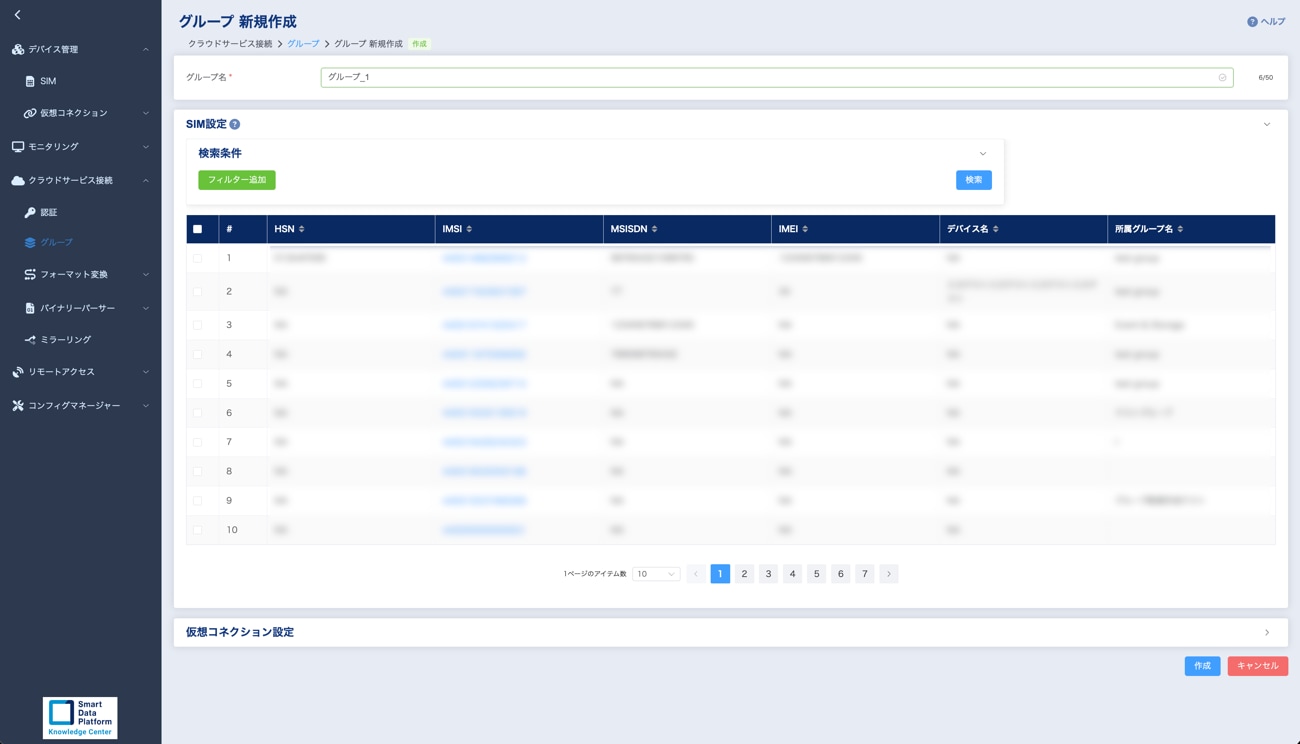Check the checkbox for row 3
This screenshot has width=1300, height=744.
[198, 325]
